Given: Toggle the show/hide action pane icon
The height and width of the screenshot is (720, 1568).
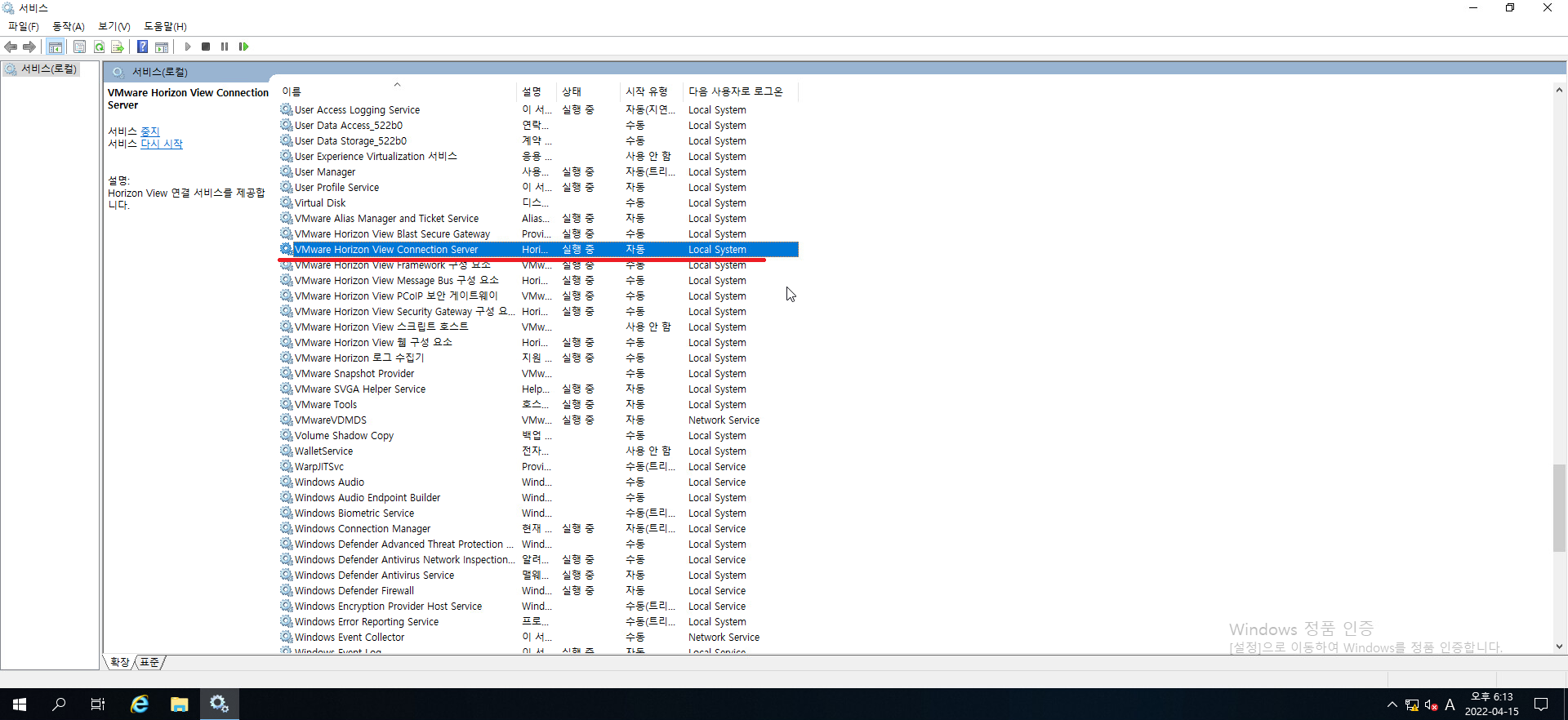Looking at the screenshot, I should click(x=162, y=47).
